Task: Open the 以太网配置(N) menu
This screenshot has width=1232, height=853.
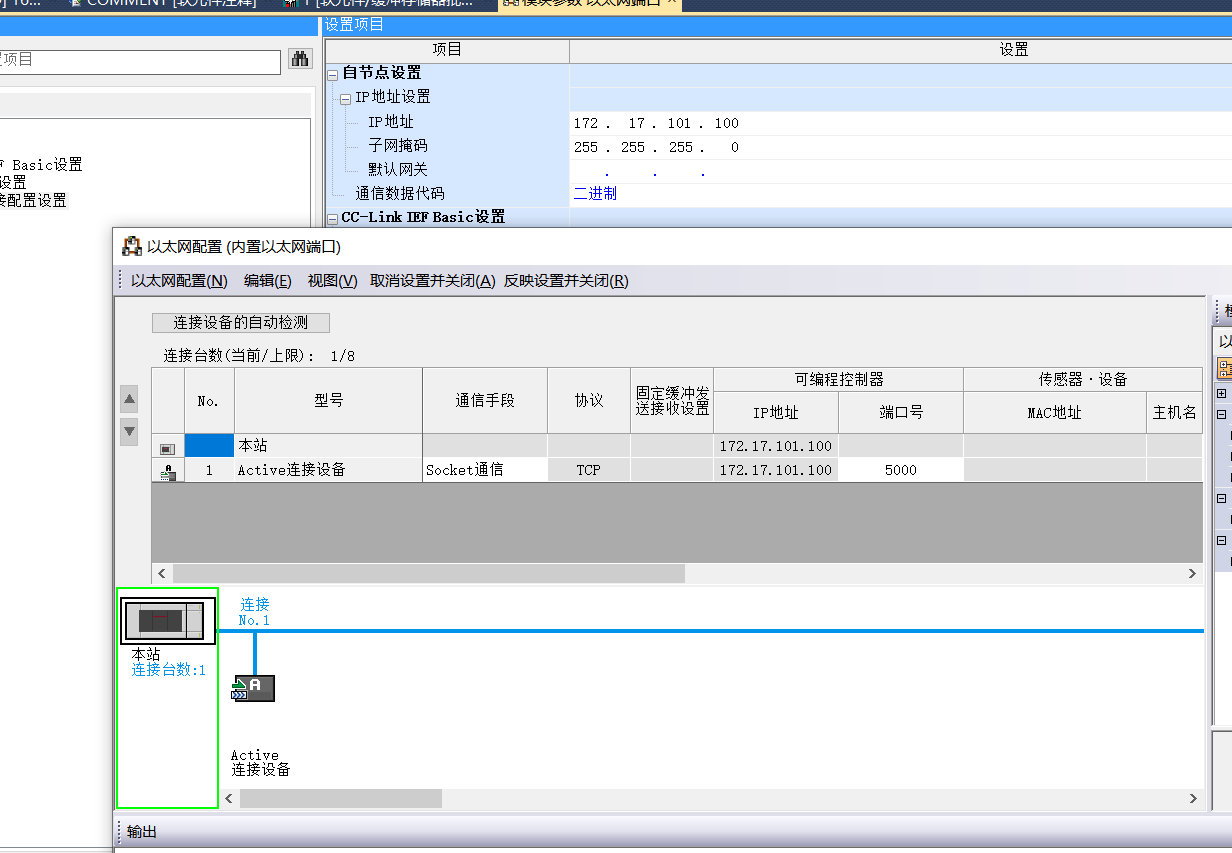Action: (x=179, y=281)
